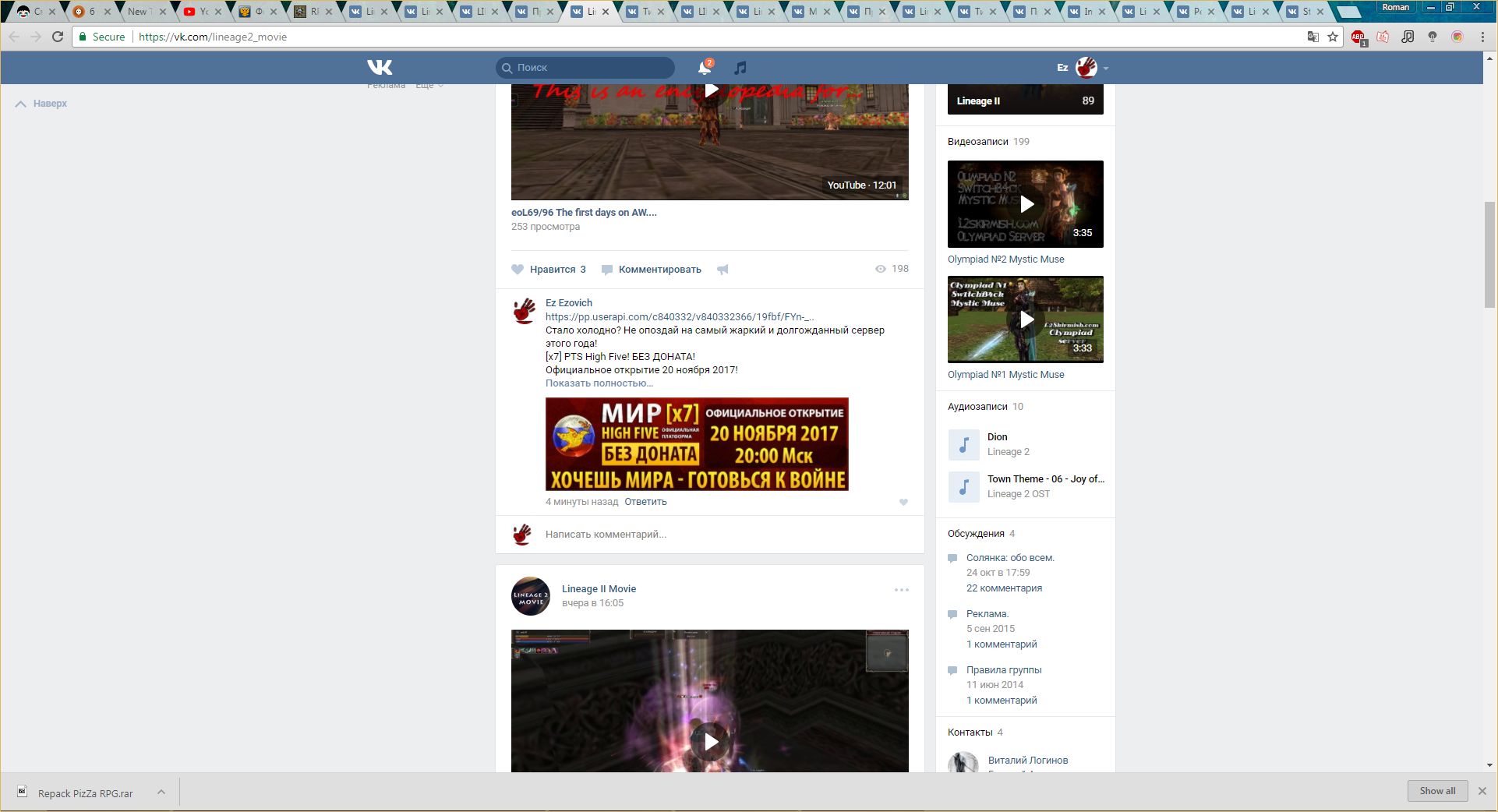
Task: Click the VK logo home icon
Action: pos(380,68)
